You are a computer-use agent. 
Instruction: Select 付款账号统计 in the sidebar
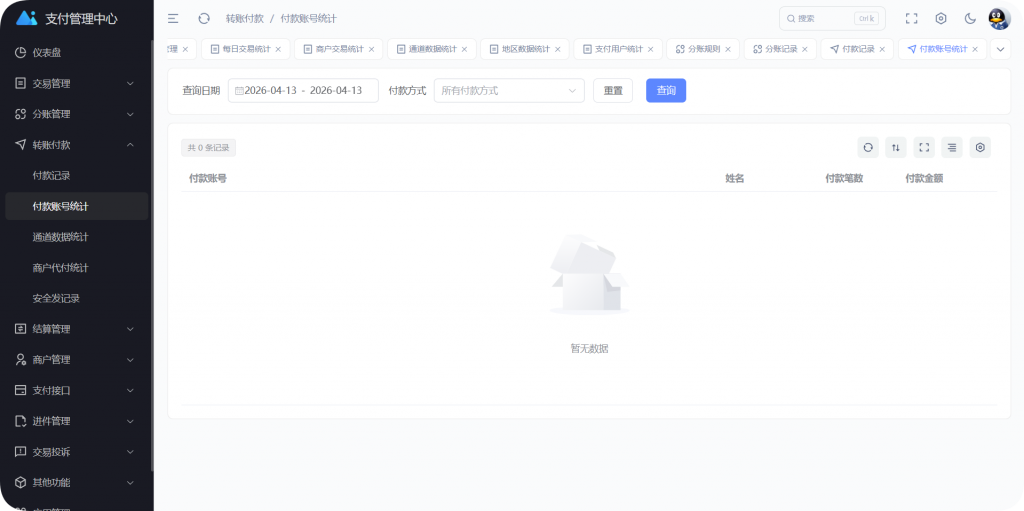pyautogui.click(x=76, y=206)
